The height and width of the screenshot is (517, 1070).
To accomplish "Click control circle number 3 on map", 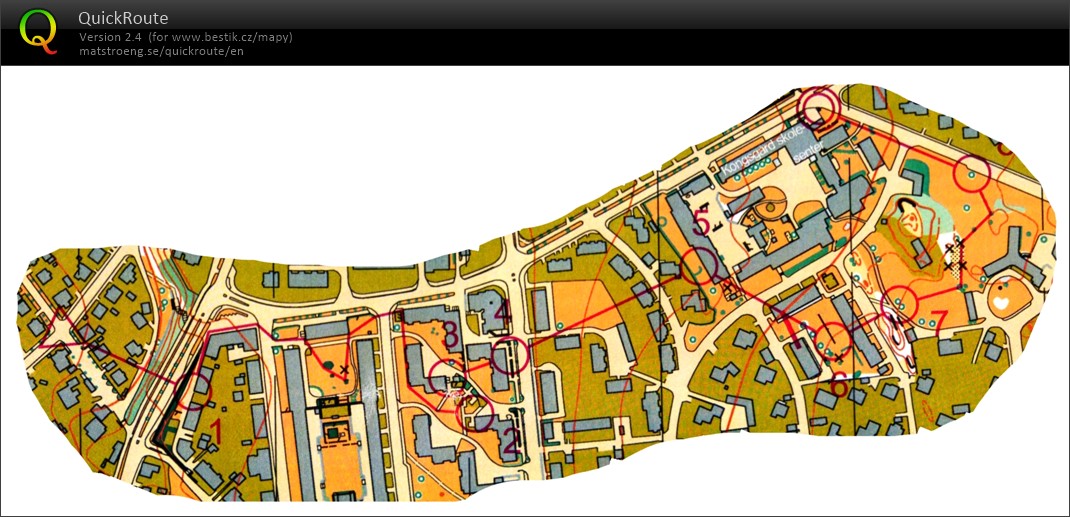I will coord(446,376).
